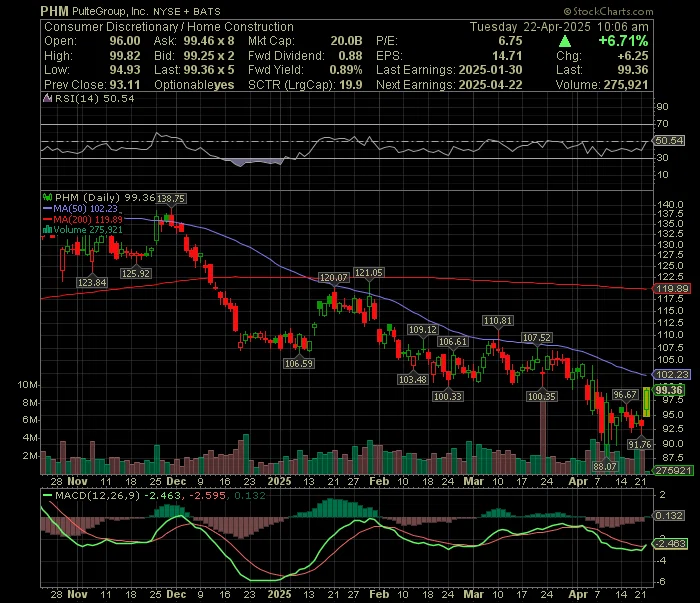Click the 103.48 price label
The width and height of the screenshot is (700, 603).
click(x=413, y=379)
